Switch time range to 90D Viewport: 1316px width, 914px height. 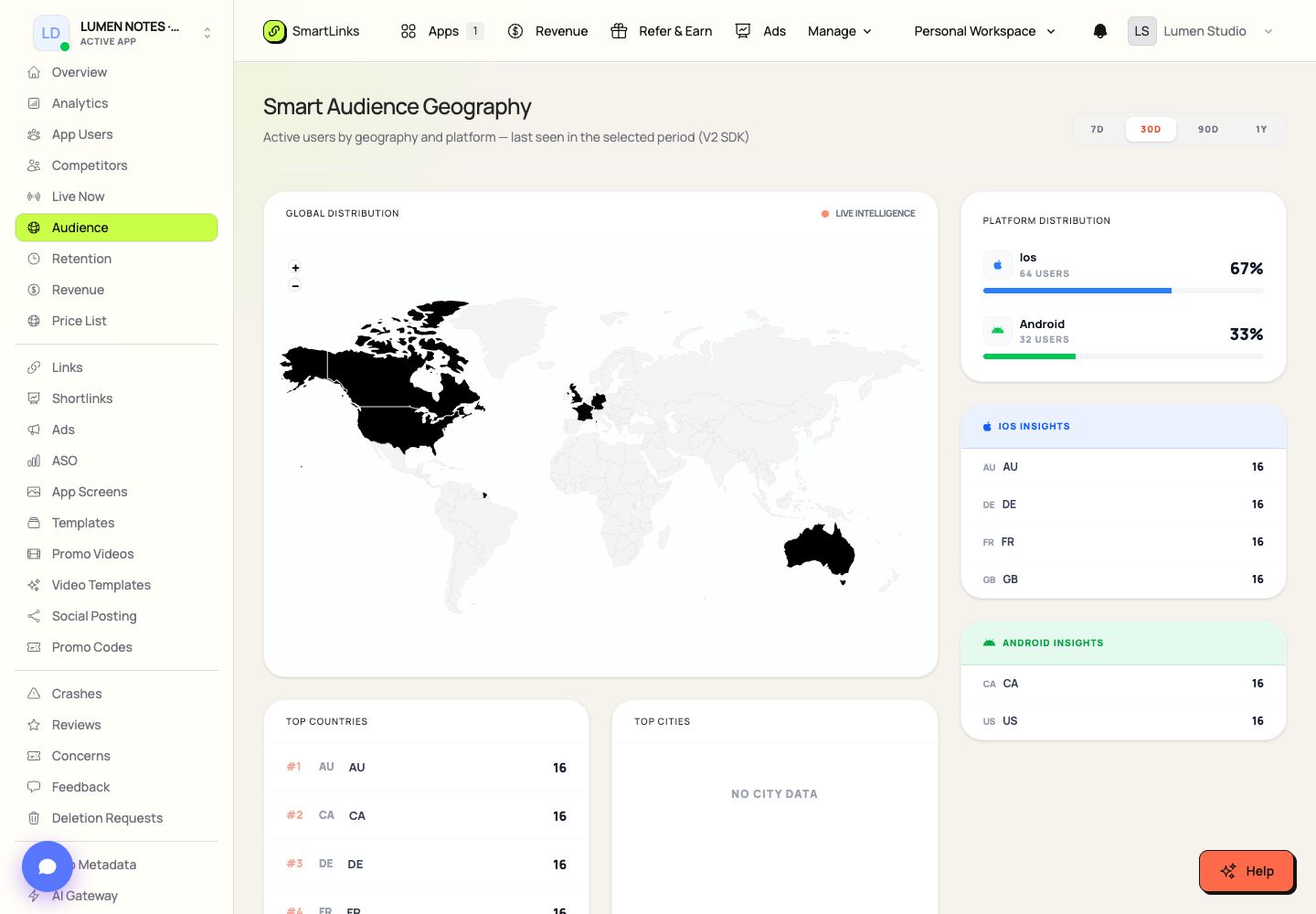tap(1208, 130)
